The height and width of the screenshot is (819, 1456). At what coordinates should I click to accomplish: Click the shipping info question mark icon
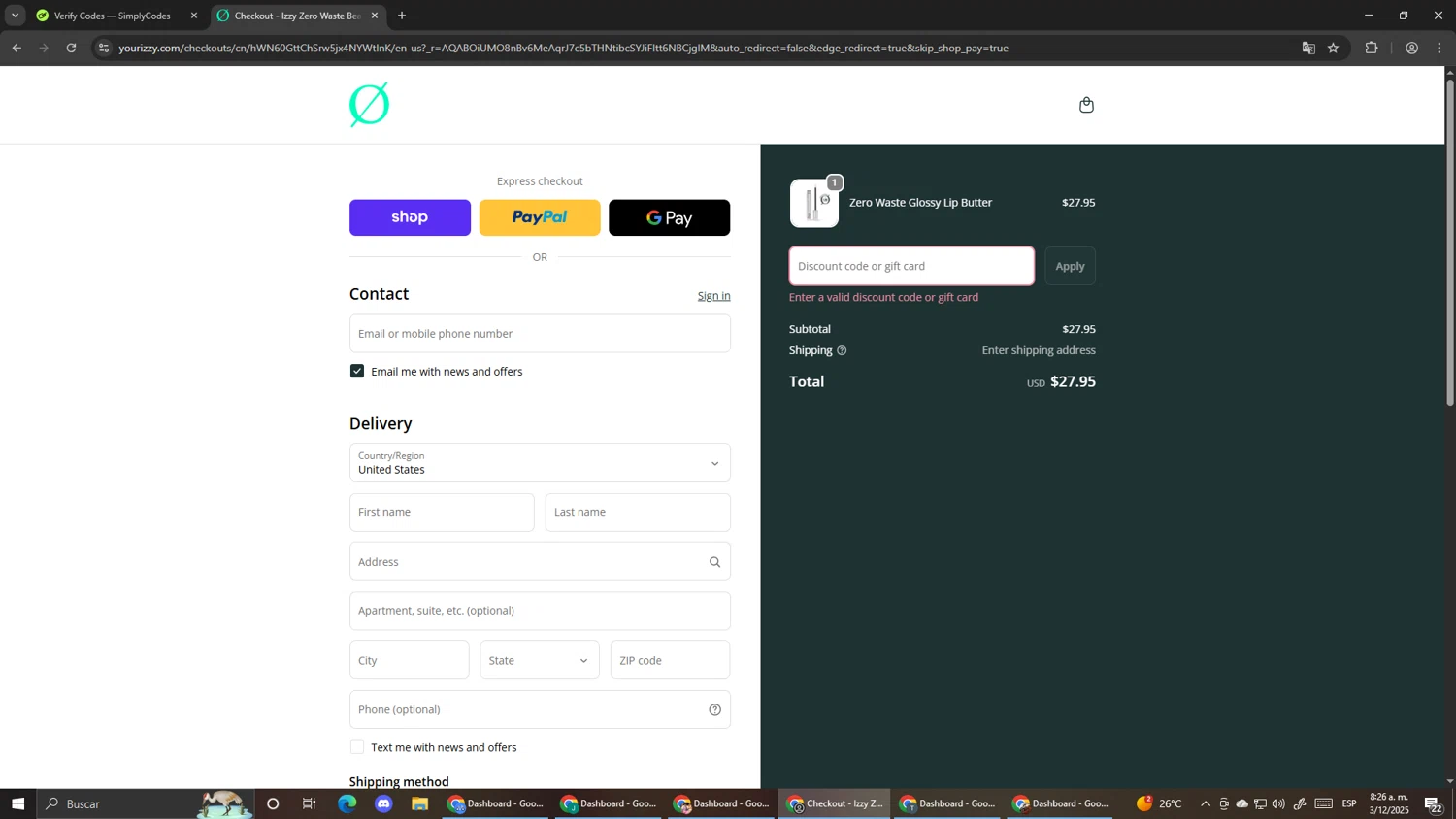[x=842, y=350]
